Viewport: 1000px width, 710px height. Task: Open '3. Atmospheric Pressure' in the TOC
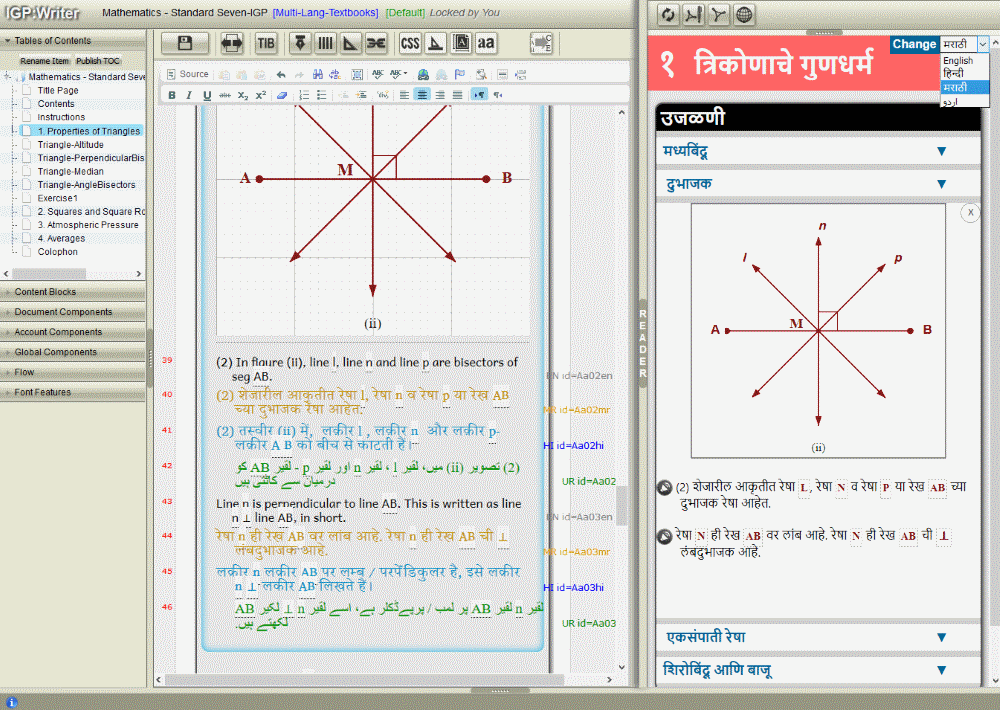click(87, 225)
